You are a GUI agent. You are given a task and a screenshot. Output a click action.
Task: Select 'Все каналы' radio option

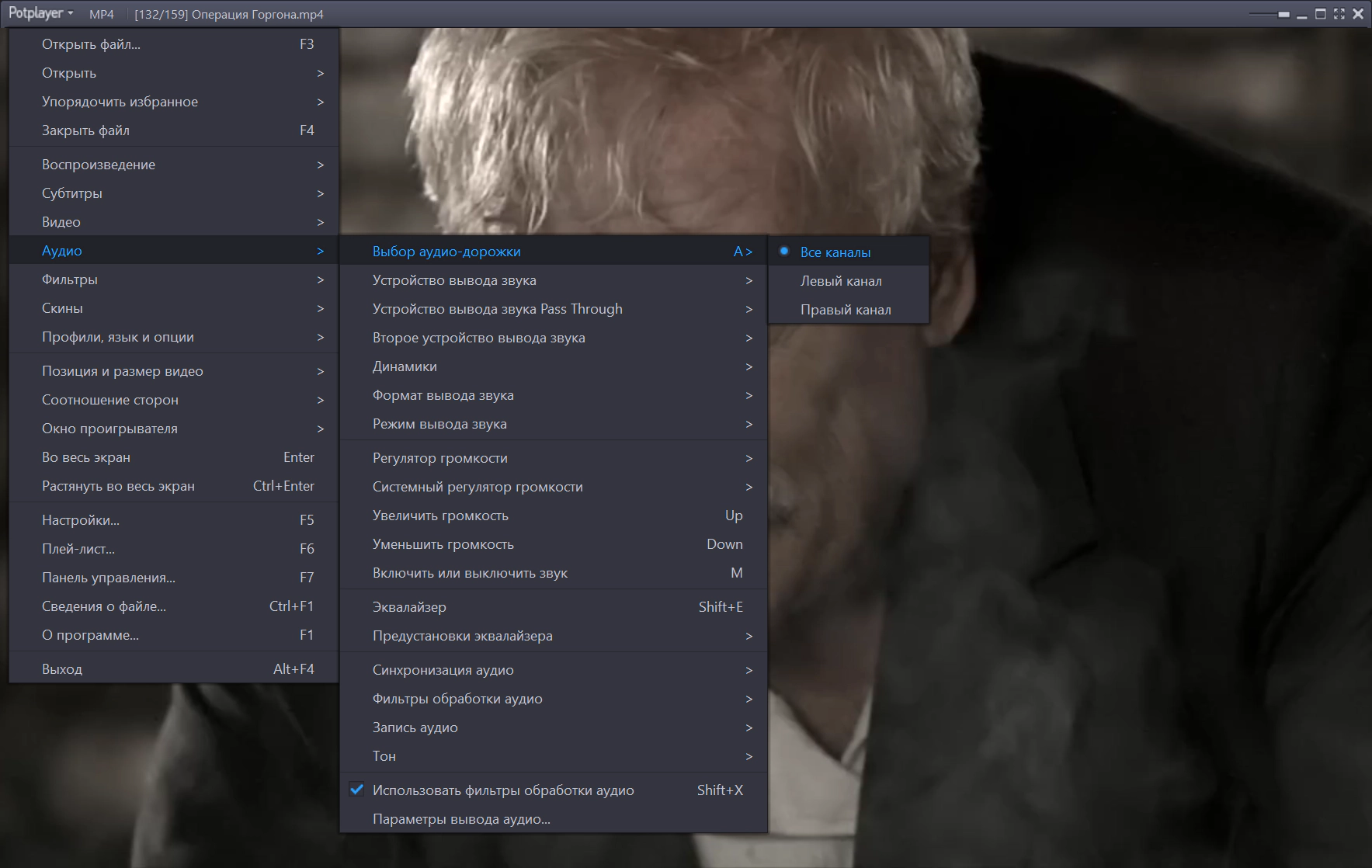pyautogui.click(x=849, y=252)
